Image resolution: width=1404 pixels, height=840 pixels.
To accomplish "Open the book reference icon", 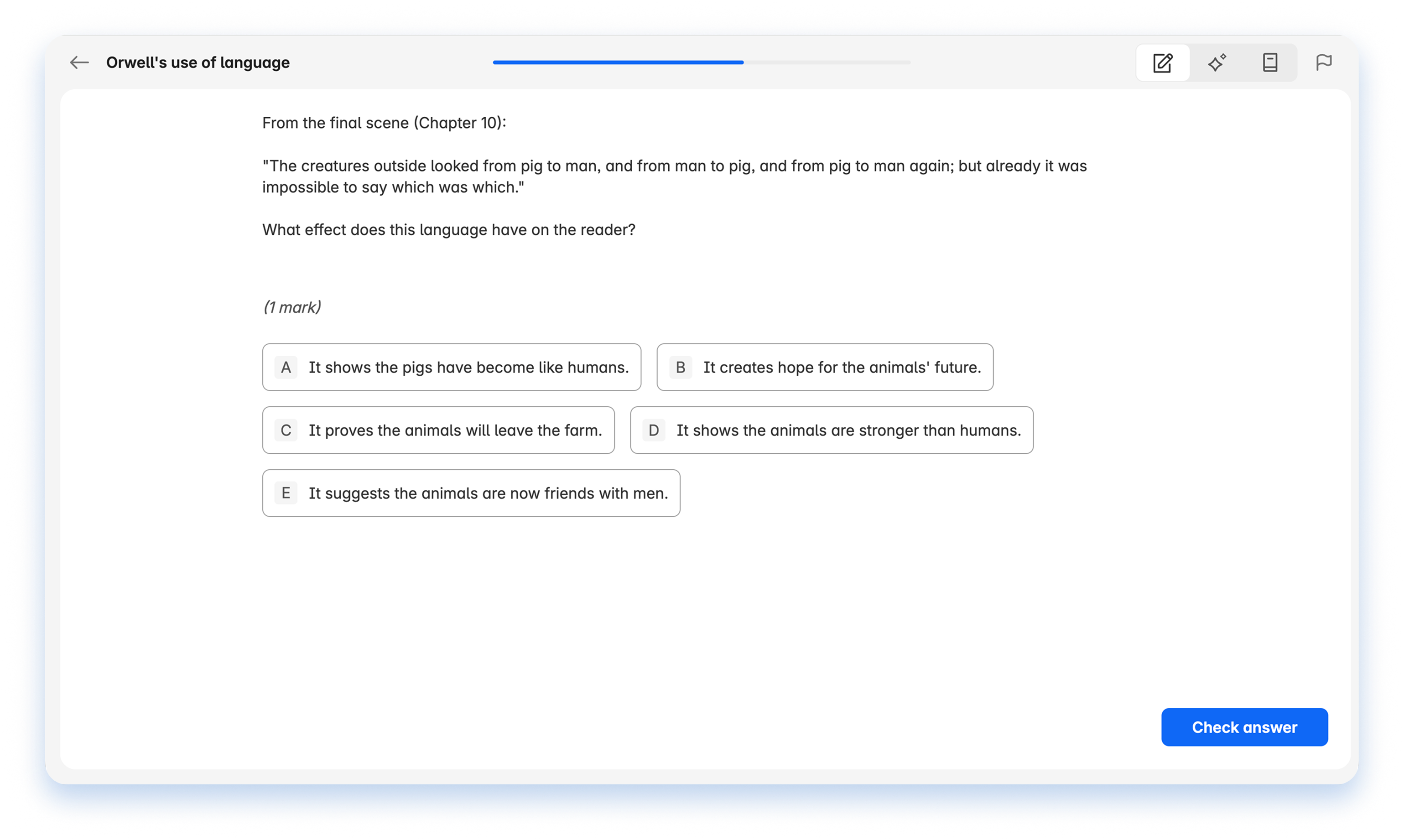I will pyautogui.click(x=1270, y=62).
